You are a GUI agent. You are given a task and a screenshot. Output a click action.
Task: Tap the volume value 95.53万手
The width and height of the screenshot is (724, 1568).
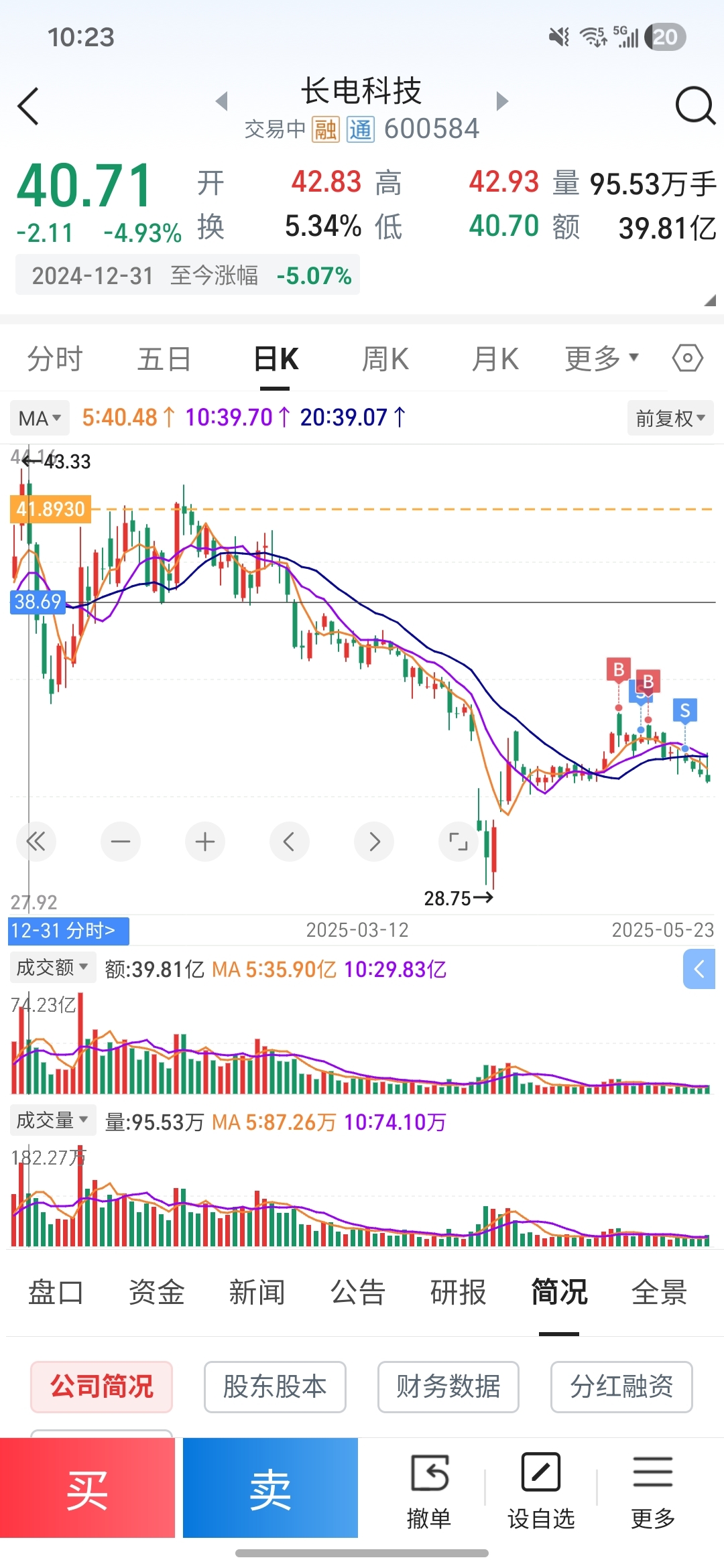653,184
